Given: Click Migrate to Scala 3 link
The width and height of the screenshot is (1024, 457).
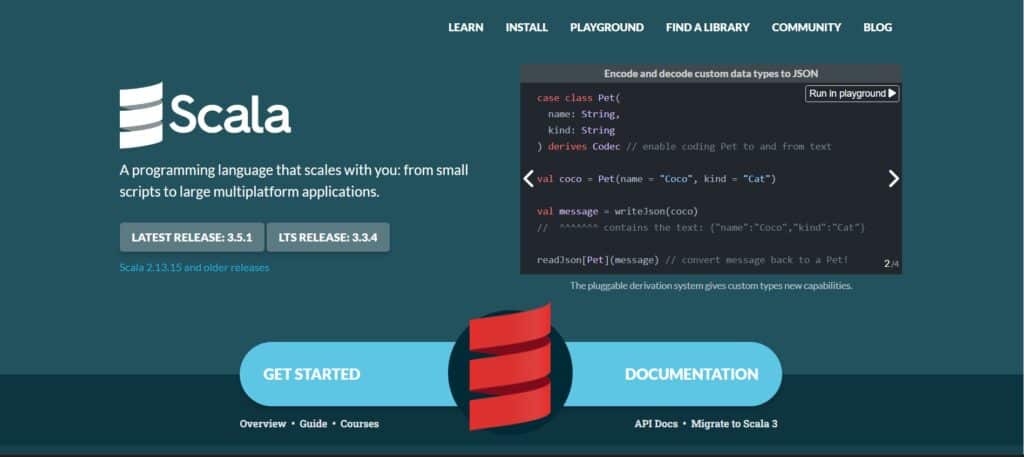Looking at the screenshot, I should click(x=734, y=424).
